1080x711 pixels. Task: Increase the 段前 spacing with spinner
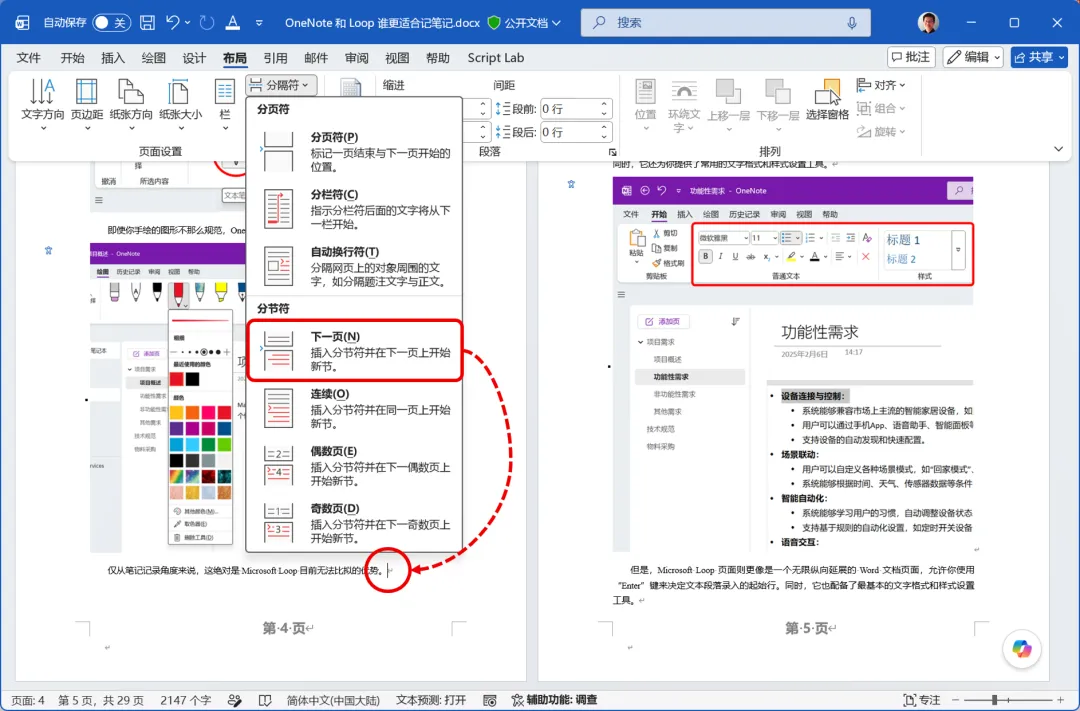(x=604, y=104)
